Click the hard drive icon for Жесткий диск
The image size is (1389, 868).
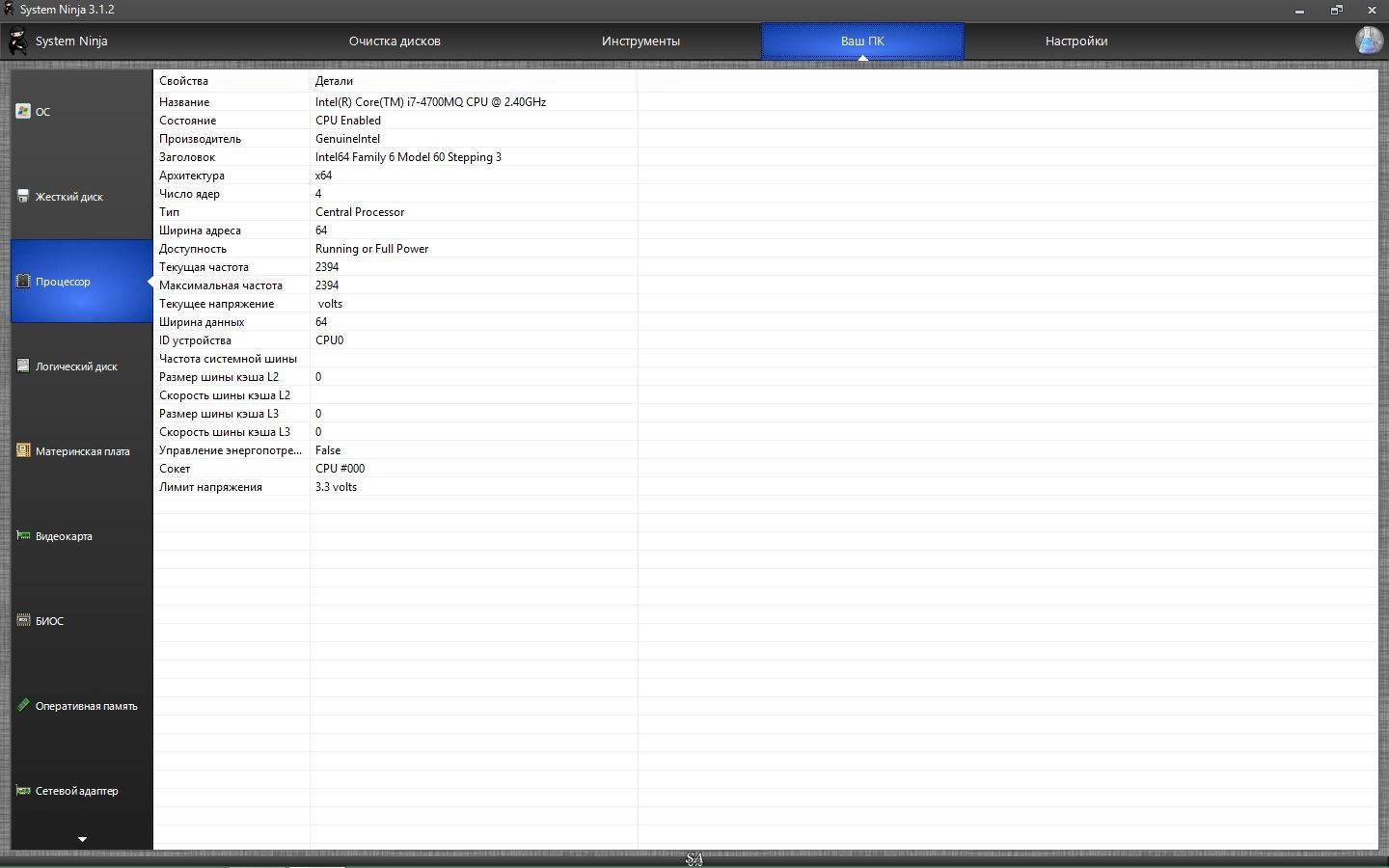coord(23,196)
